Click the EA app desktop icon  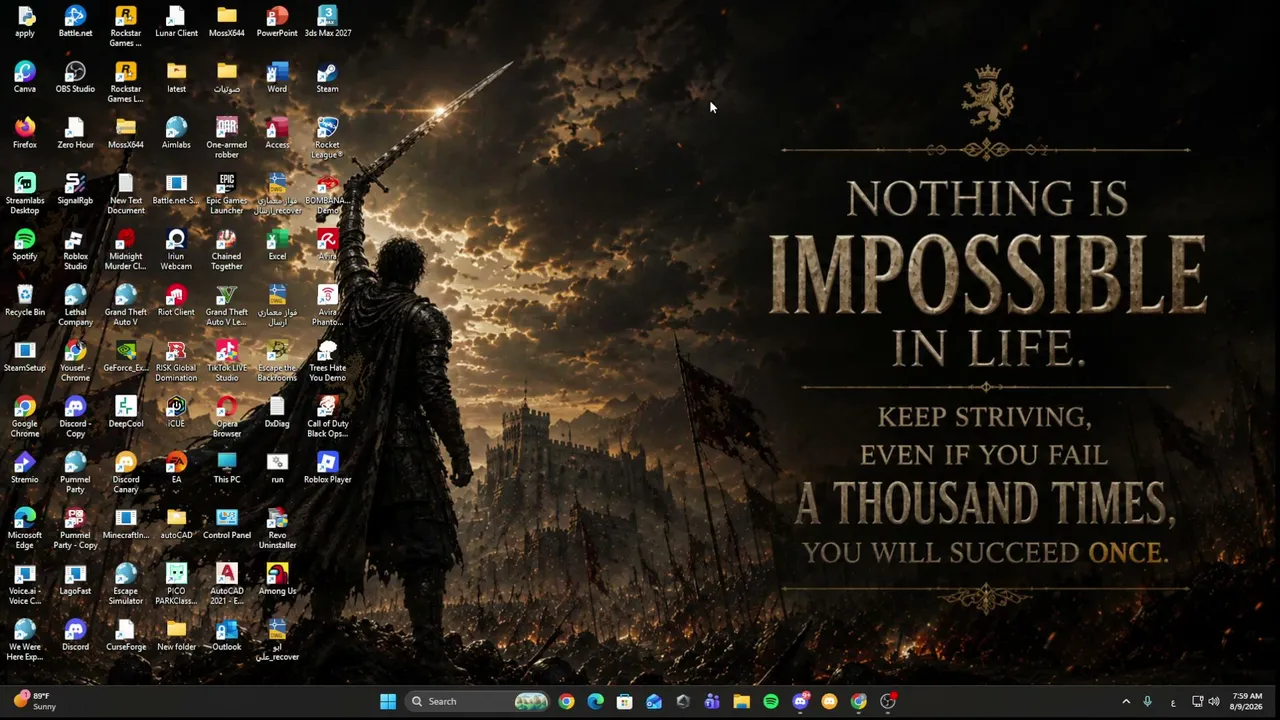(176, 469)
